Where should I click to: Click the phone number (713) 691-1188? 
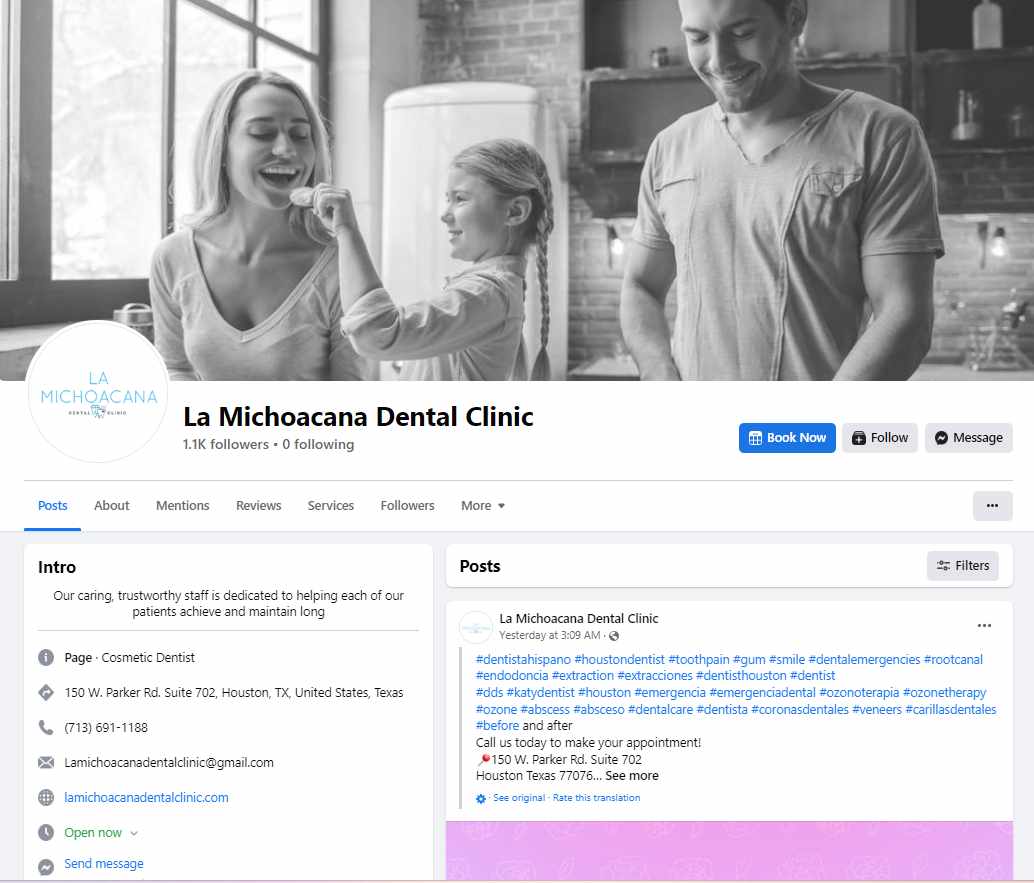[x=106, y=727]
